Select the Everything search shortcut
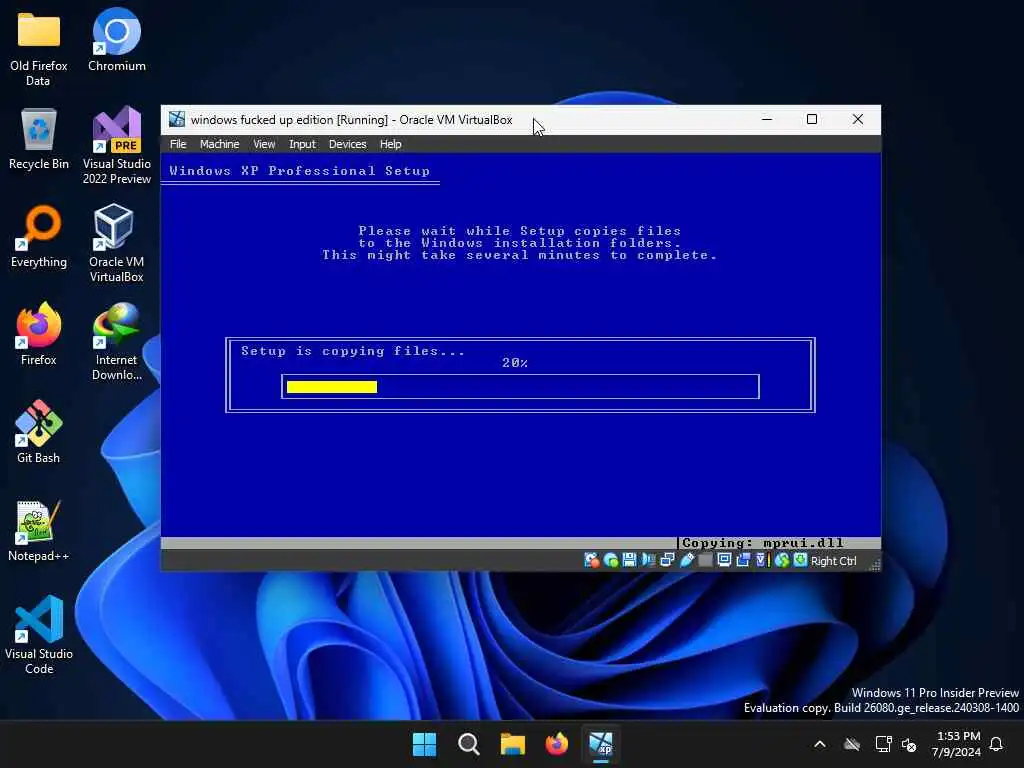The height and width of the screenshot is (768, 1024). pos(39,237)
